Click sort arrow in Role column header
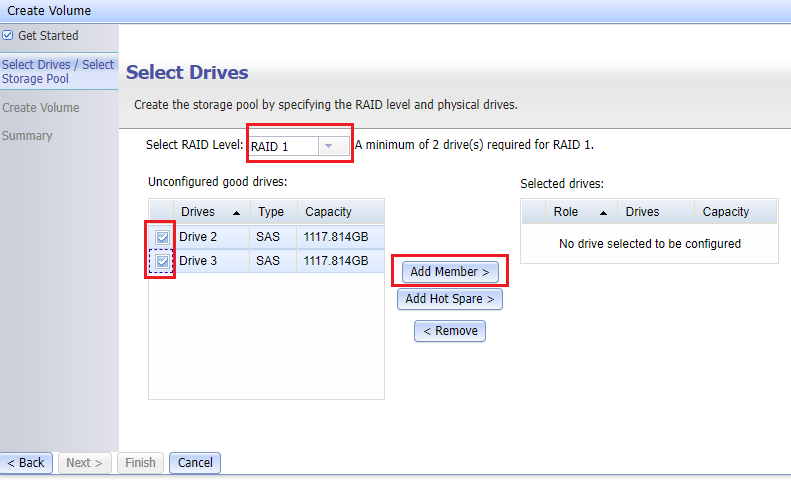Viewport: 791px width, 480px height. tap(603, 213)
